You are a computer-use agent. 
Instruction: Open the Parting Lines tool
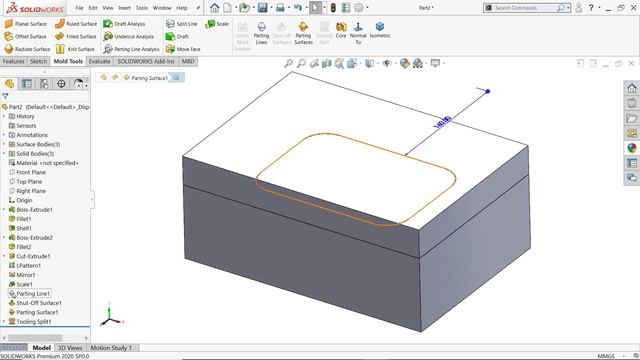(x=261, y=33)
